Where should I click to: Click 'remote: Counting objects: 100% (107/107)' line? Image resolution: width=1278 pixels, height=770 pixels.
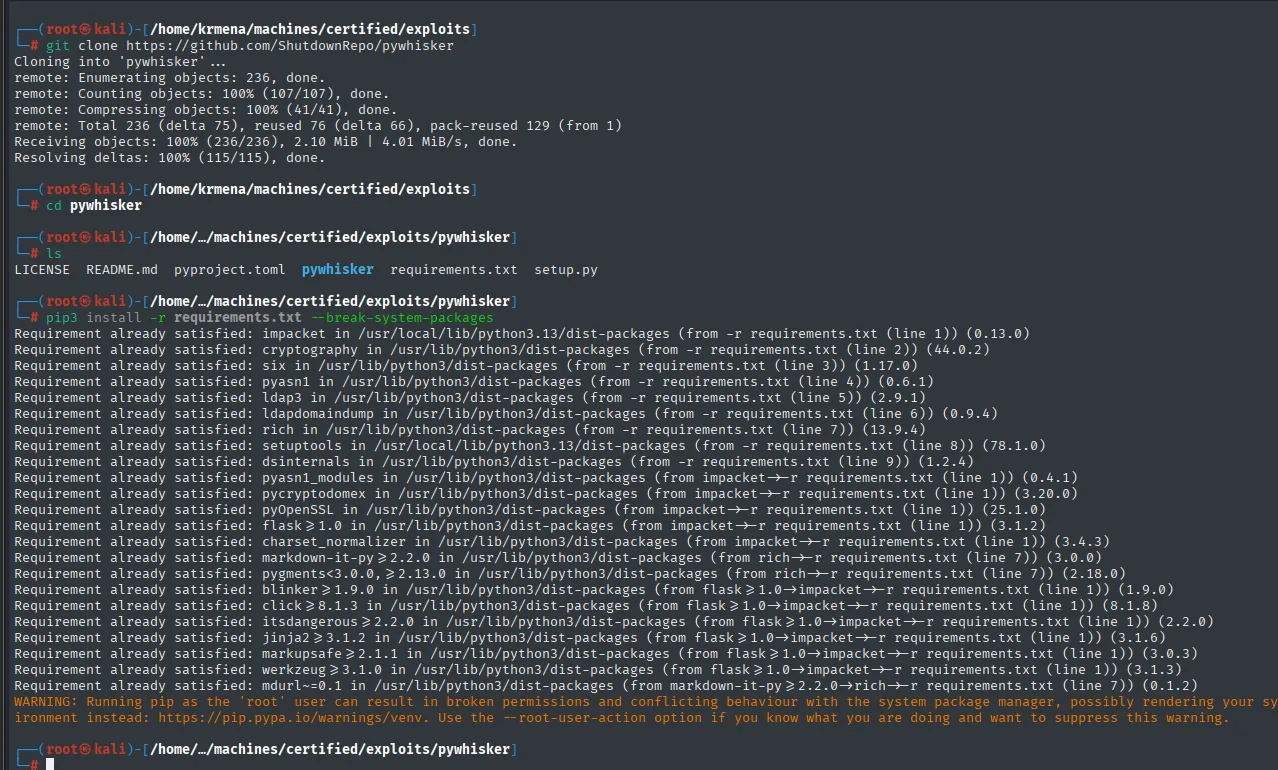point(202,93)
